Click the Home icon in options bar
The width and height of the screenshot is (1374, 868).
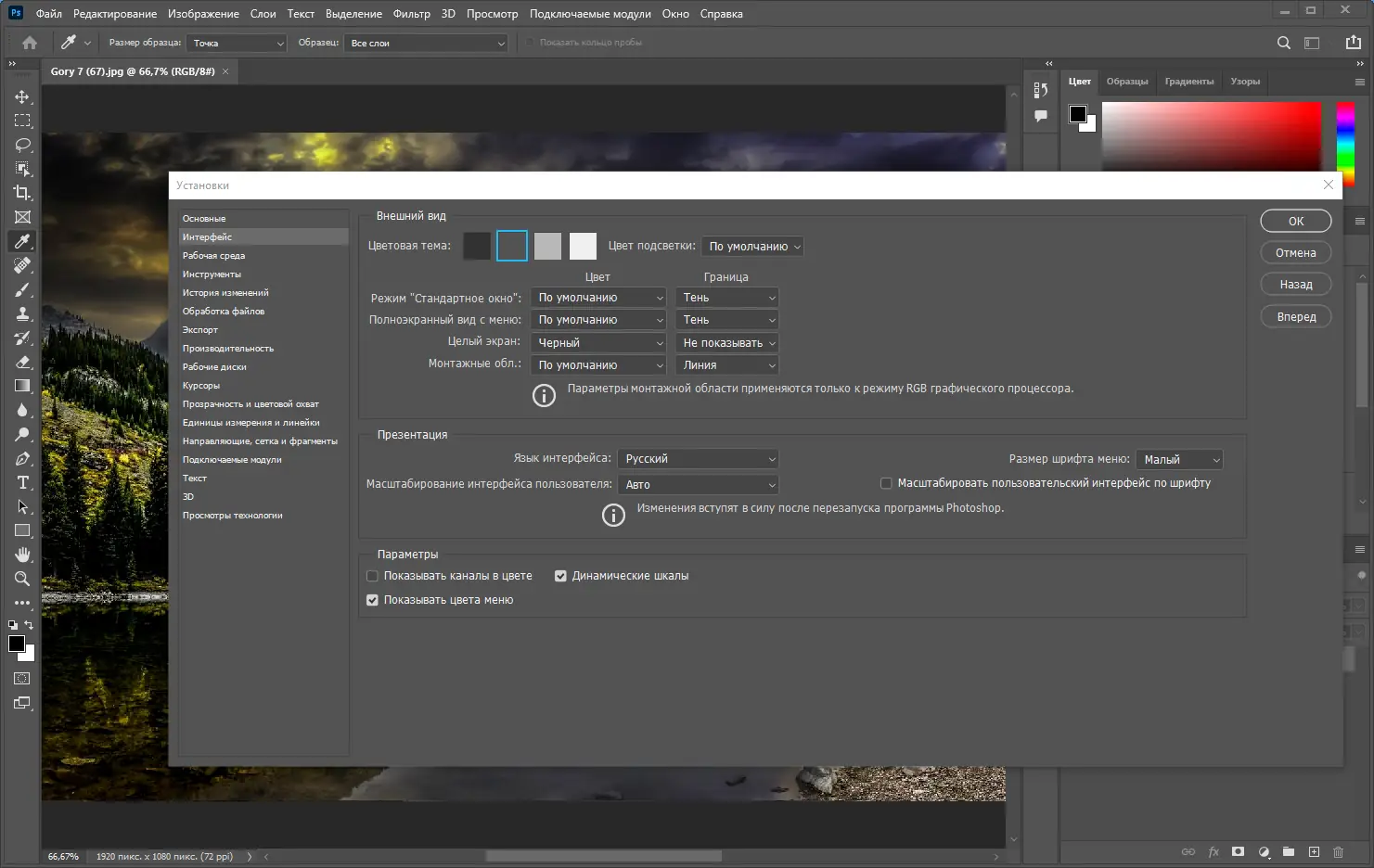coord(30,43)
